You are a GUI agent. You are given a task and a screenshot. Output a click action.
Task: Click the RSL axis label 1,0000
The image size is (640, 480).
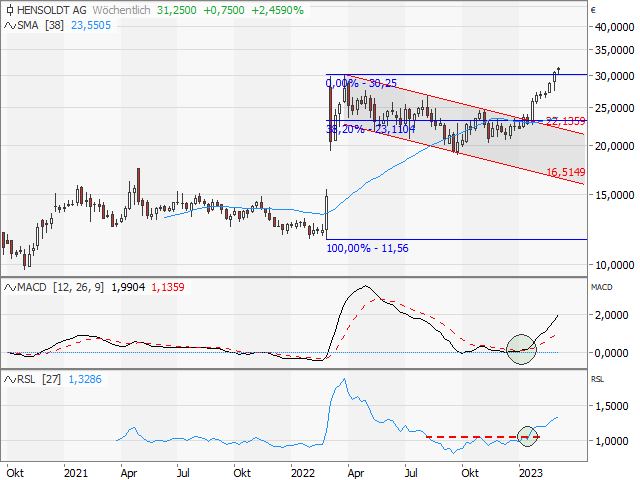[611, 441]
